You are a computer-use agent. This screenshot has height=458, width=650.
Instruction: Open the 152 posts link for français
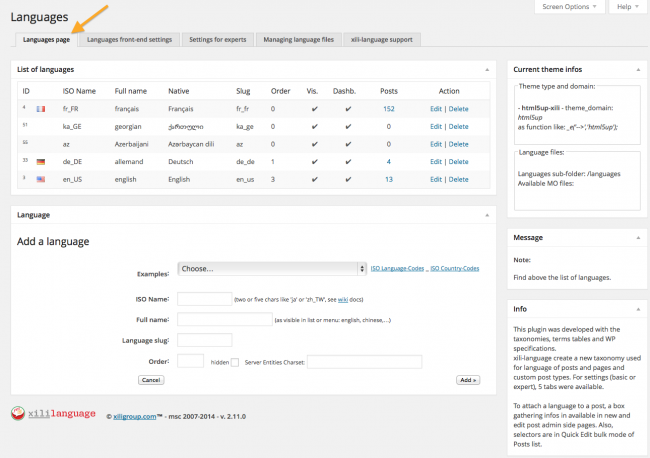(x=389, y=109)
